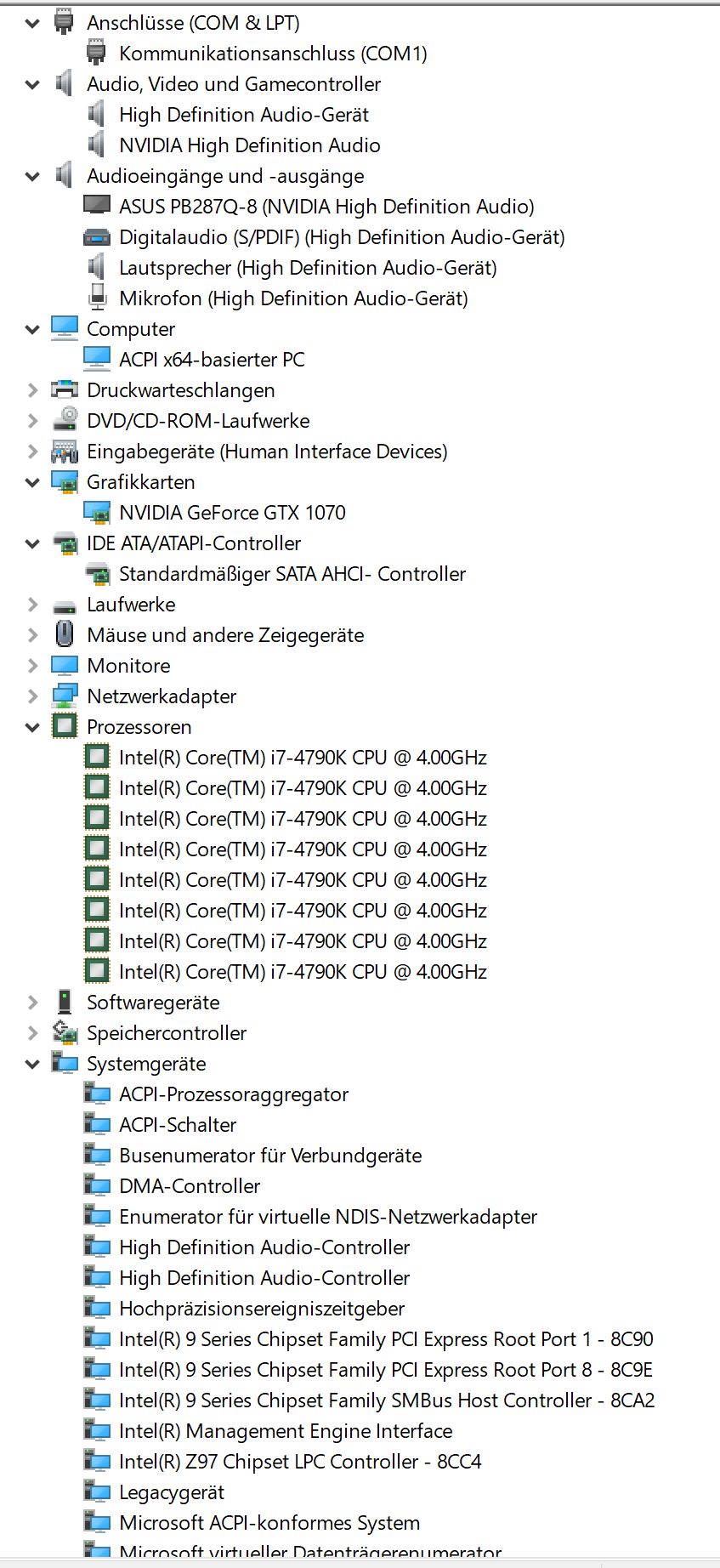The image size is (720, 1568).
Task: Collapse the IDE ATA/ATAPI-Controller node
Action: tap(32, 543)
